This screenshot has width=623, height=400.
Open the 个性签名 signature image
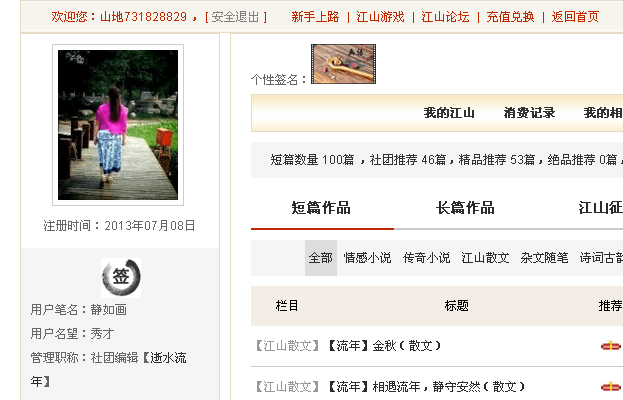pyautogui.click(x=343, y=64)
